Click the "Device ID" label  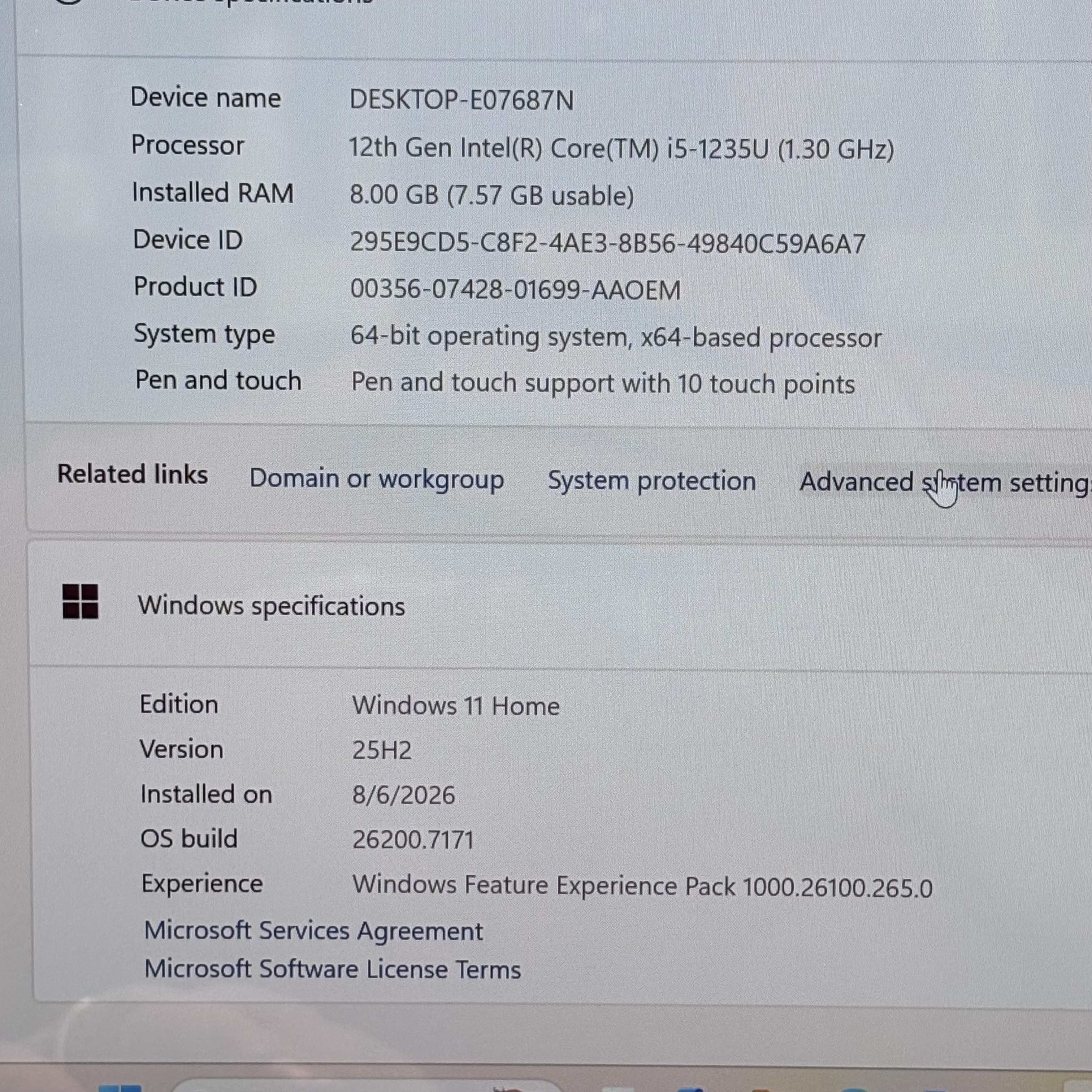pyautogui.click(x=188, y=240)
